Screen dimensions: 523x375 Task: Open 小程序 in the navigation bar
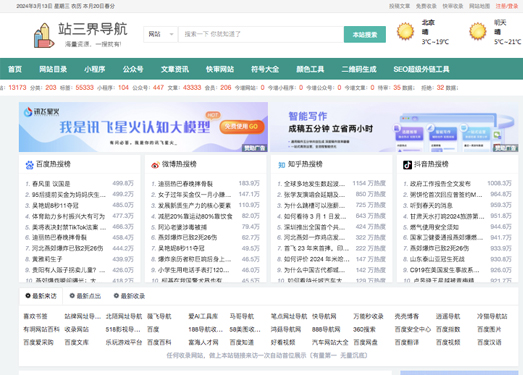click(x=95, y=69)
